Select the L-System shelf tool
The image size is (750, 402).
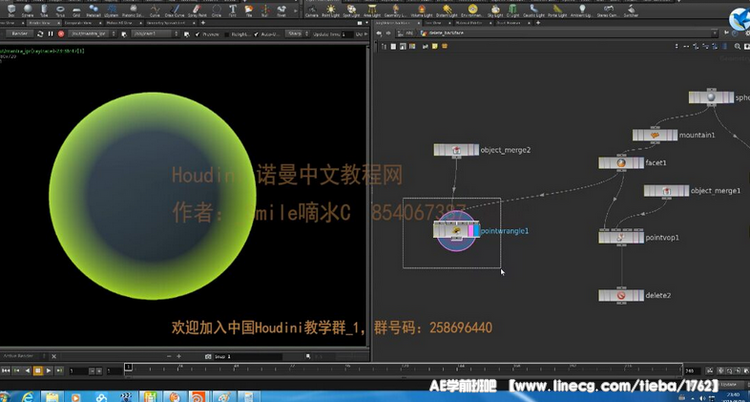pos(111,10)
